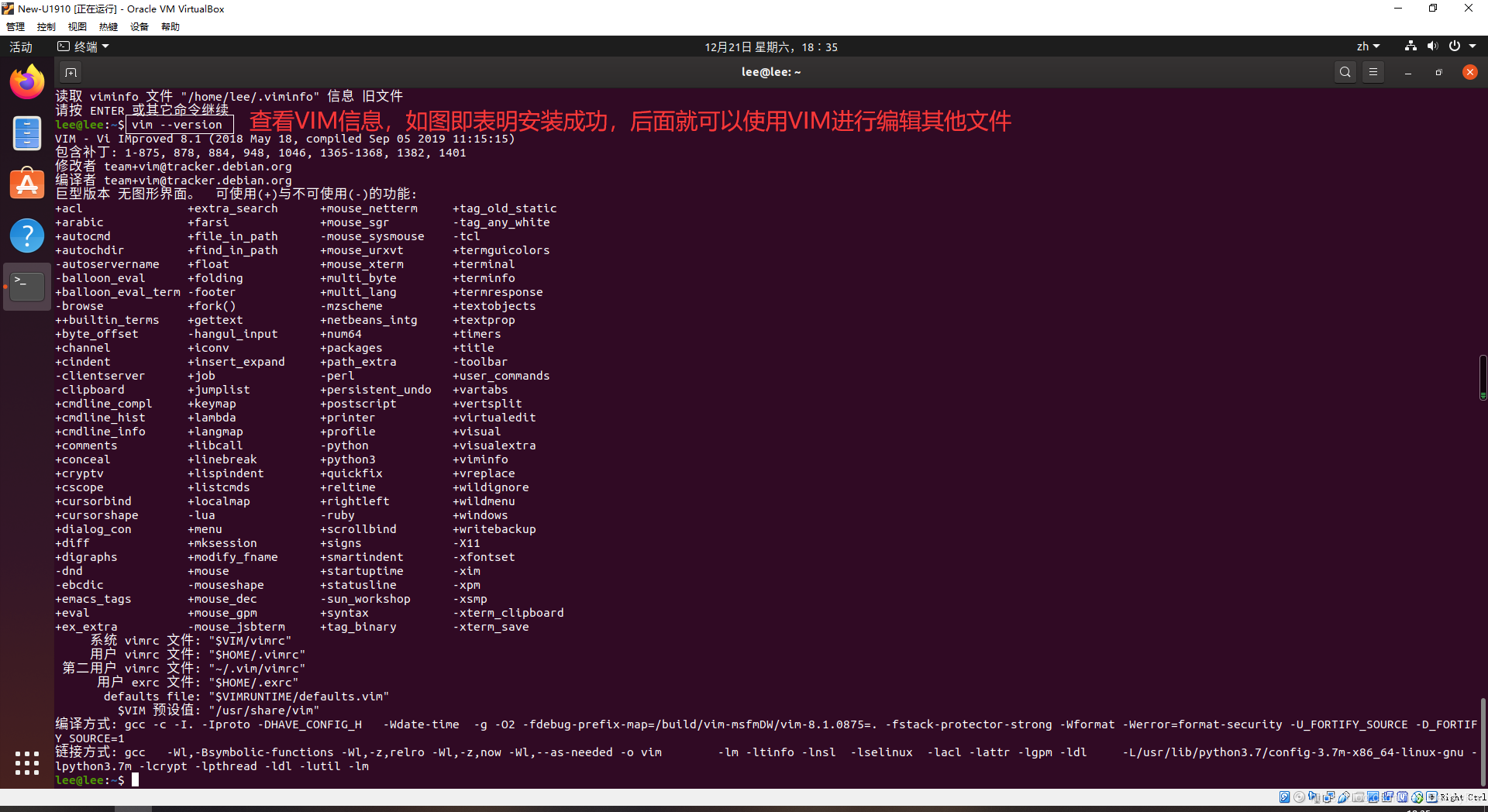
Task: Click the "$HOME/.vimrc" path text
Action: (257, 655)
